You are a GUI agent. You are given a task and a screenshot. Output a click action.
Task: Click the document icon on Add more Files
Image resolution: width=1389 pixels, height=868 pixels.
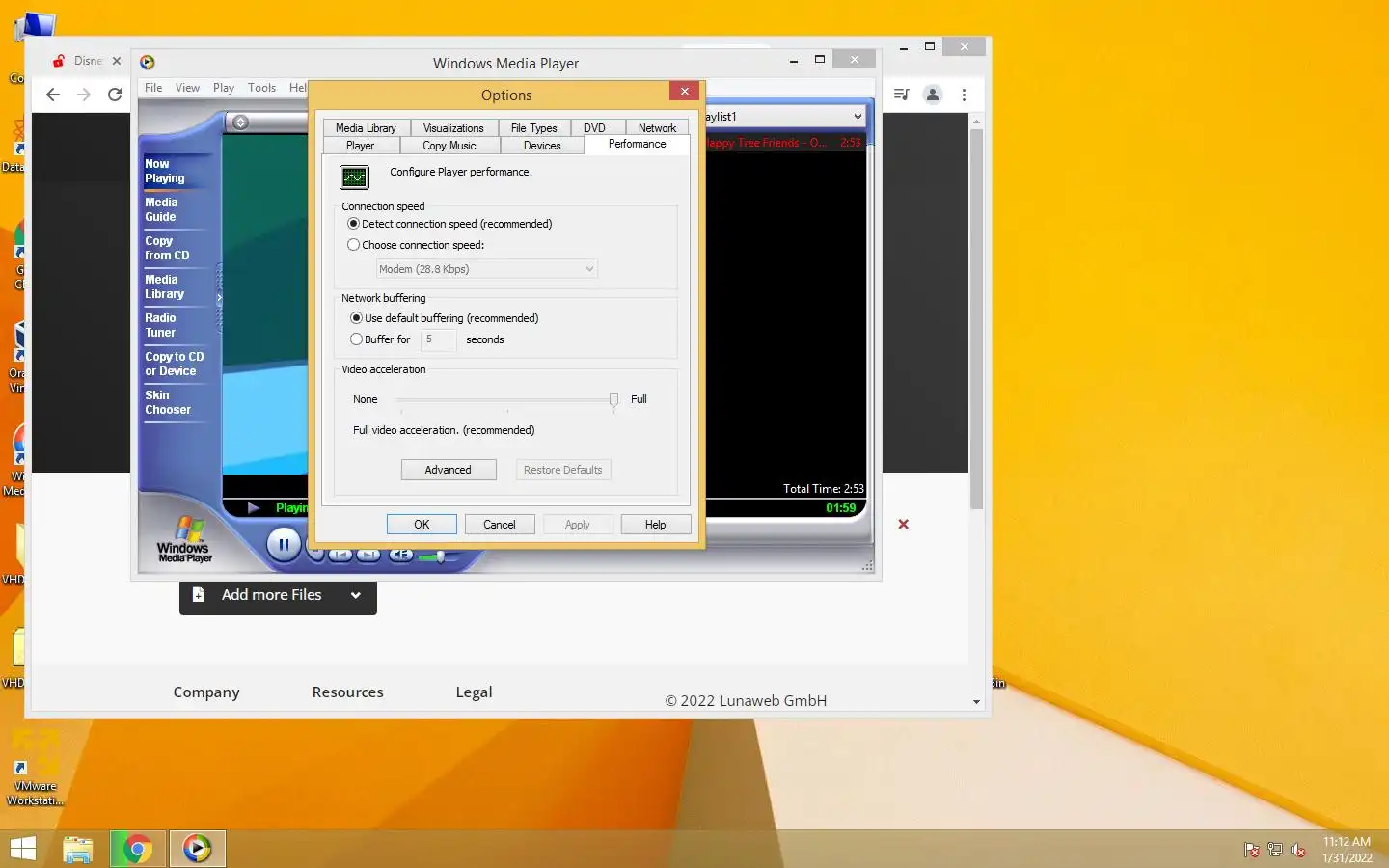point(199,595)
